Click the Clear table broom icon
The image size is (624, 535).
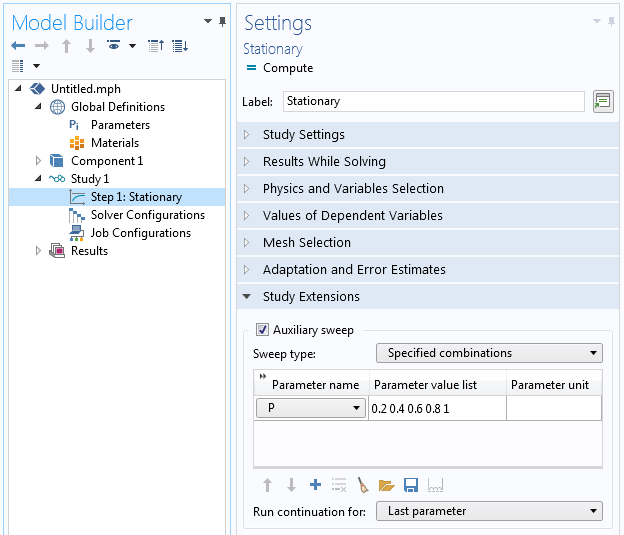pyautogui.click(x=362, y=485)
